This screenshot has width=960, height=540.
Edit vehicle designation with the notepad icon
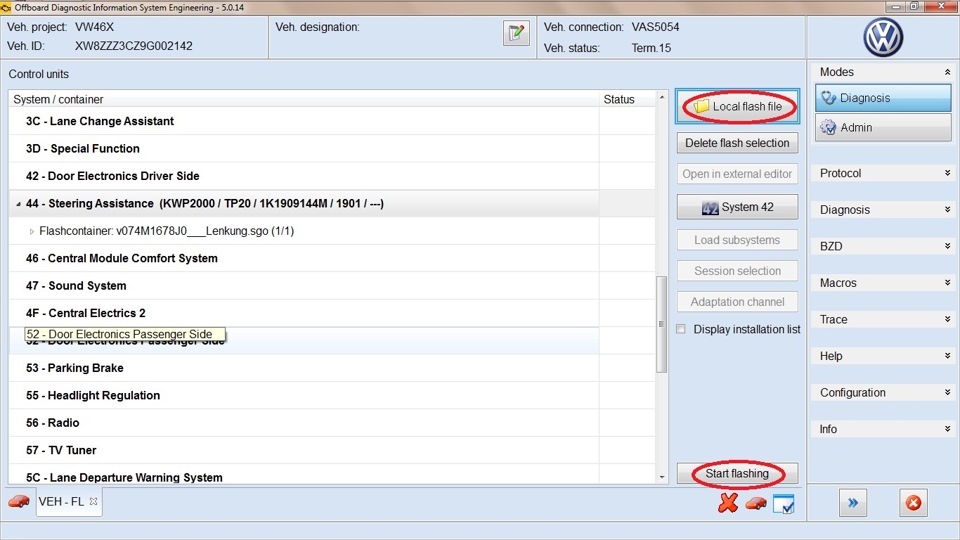(516, 32)
